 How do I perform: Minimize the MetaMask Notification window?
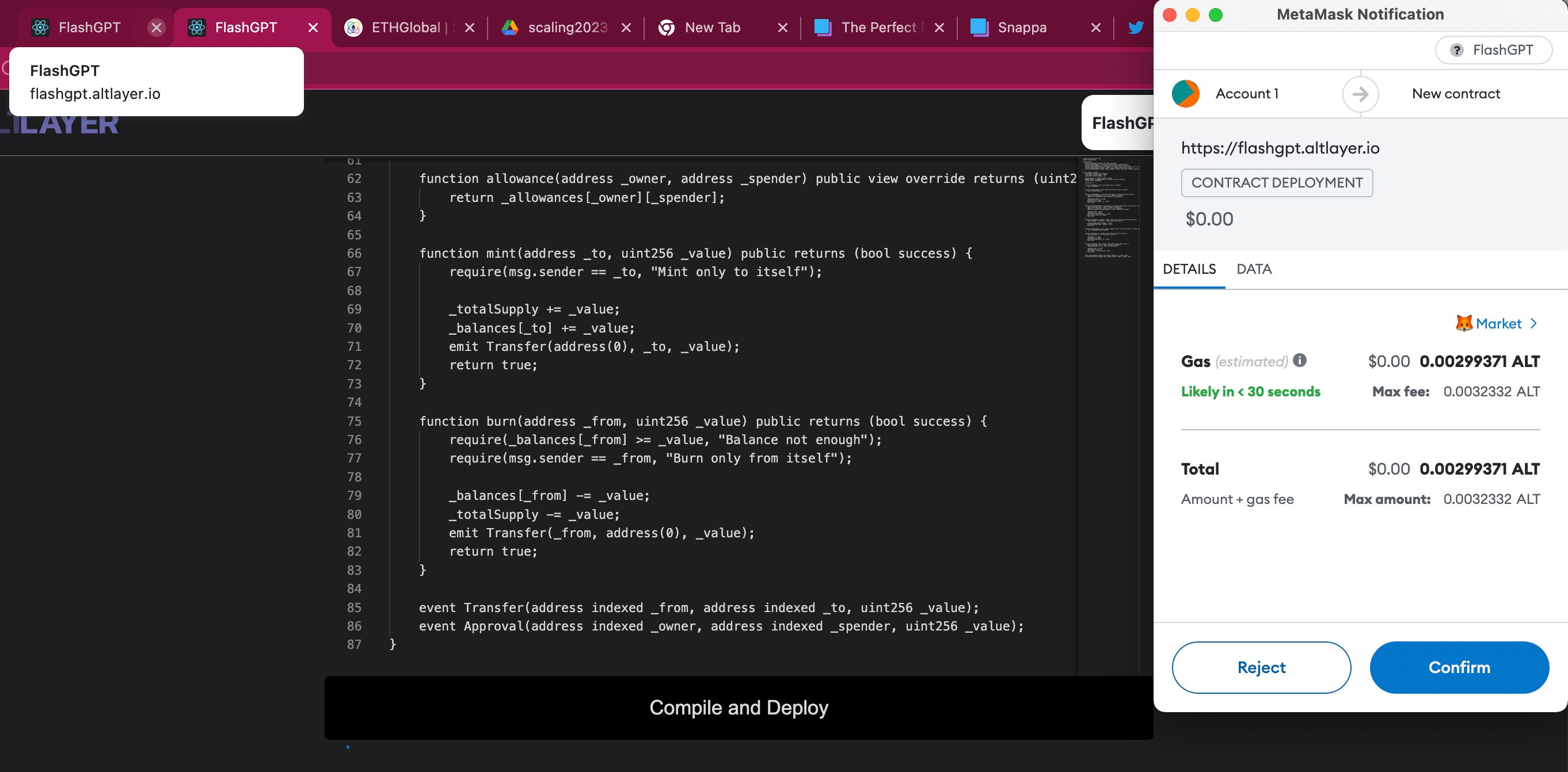point(1193,14)
